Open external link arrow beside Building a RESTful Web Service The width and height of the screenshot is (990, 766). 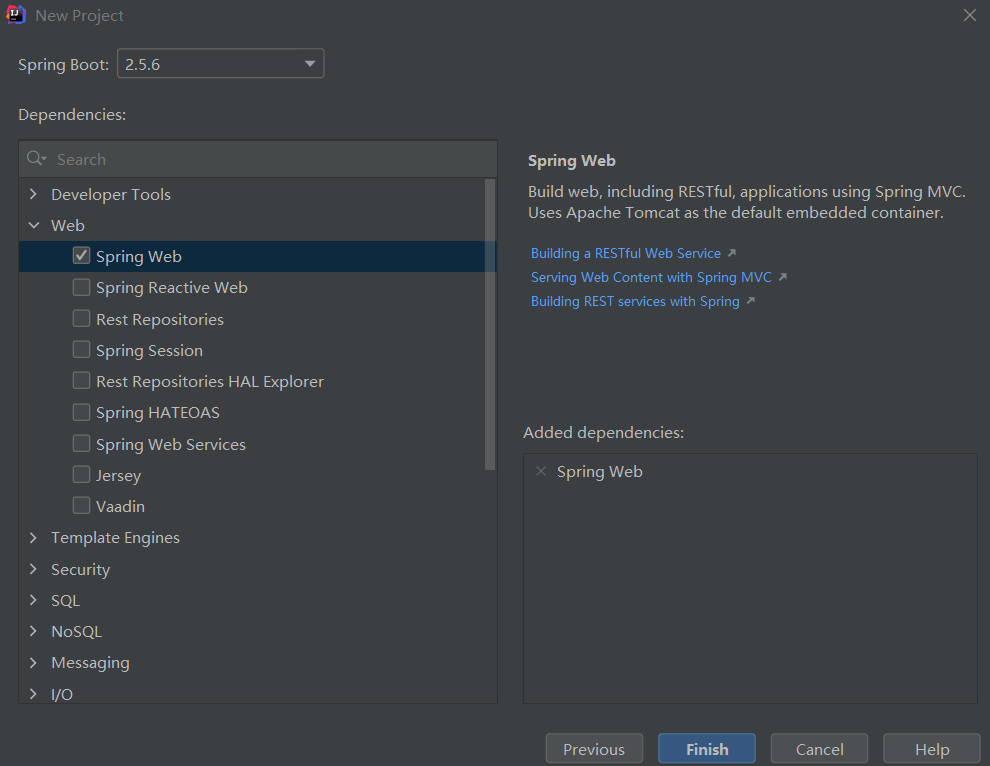pos(732,253)
